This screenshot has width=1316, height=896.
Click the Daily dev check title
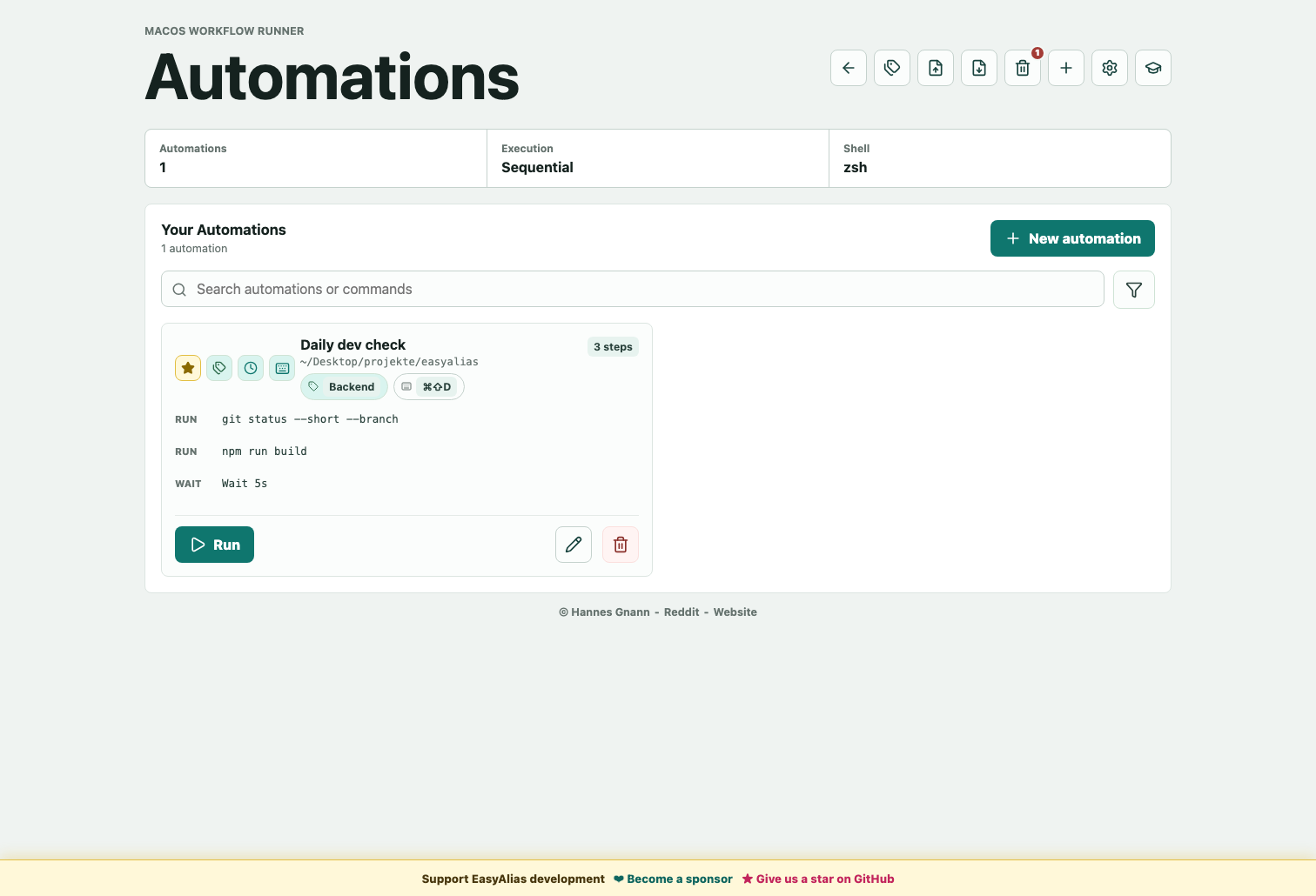[x=352, y=345]
